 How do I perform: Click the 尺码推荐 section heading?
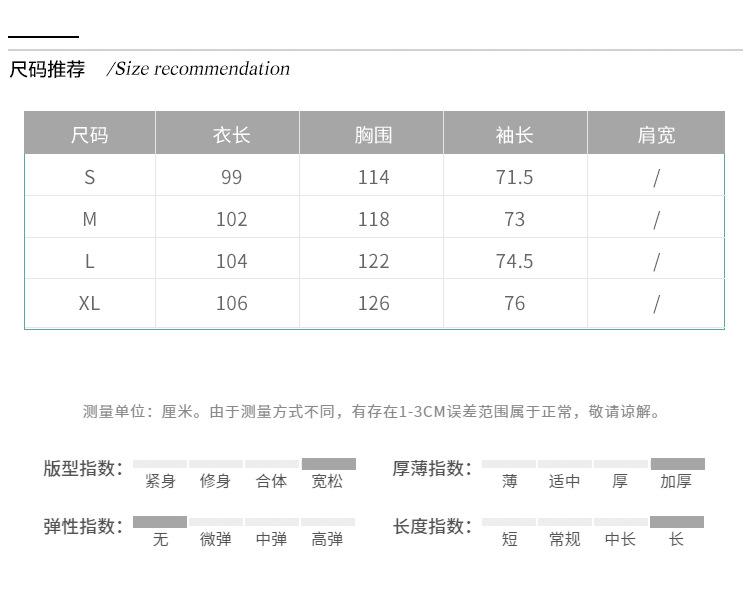click(x=47, y=69)
